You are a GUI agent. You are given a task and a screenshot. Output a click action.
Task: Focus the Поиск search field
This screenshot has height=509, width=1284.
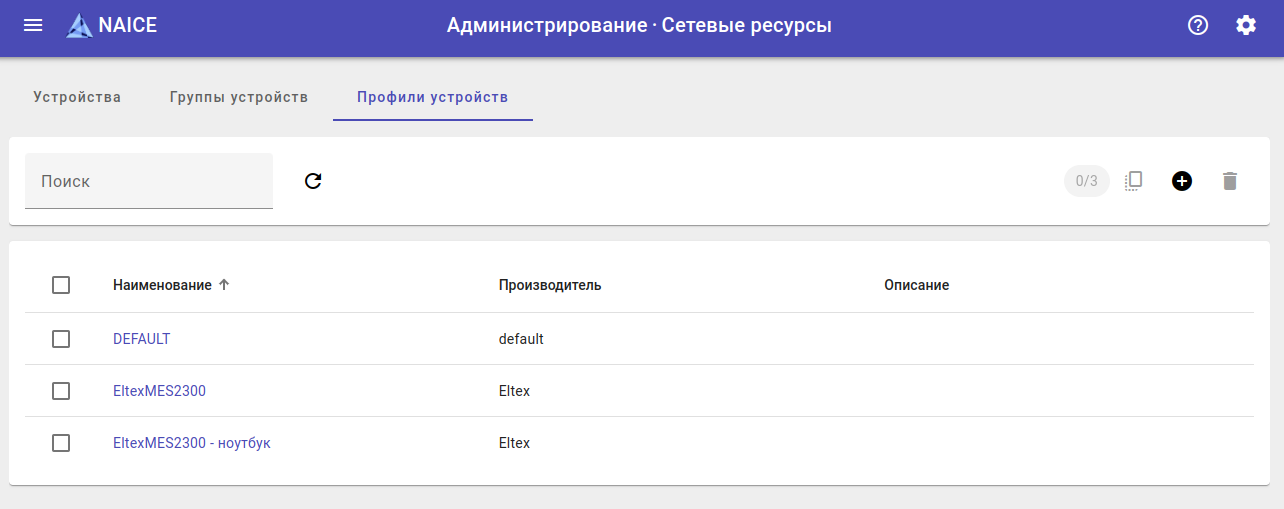[149, 181]
